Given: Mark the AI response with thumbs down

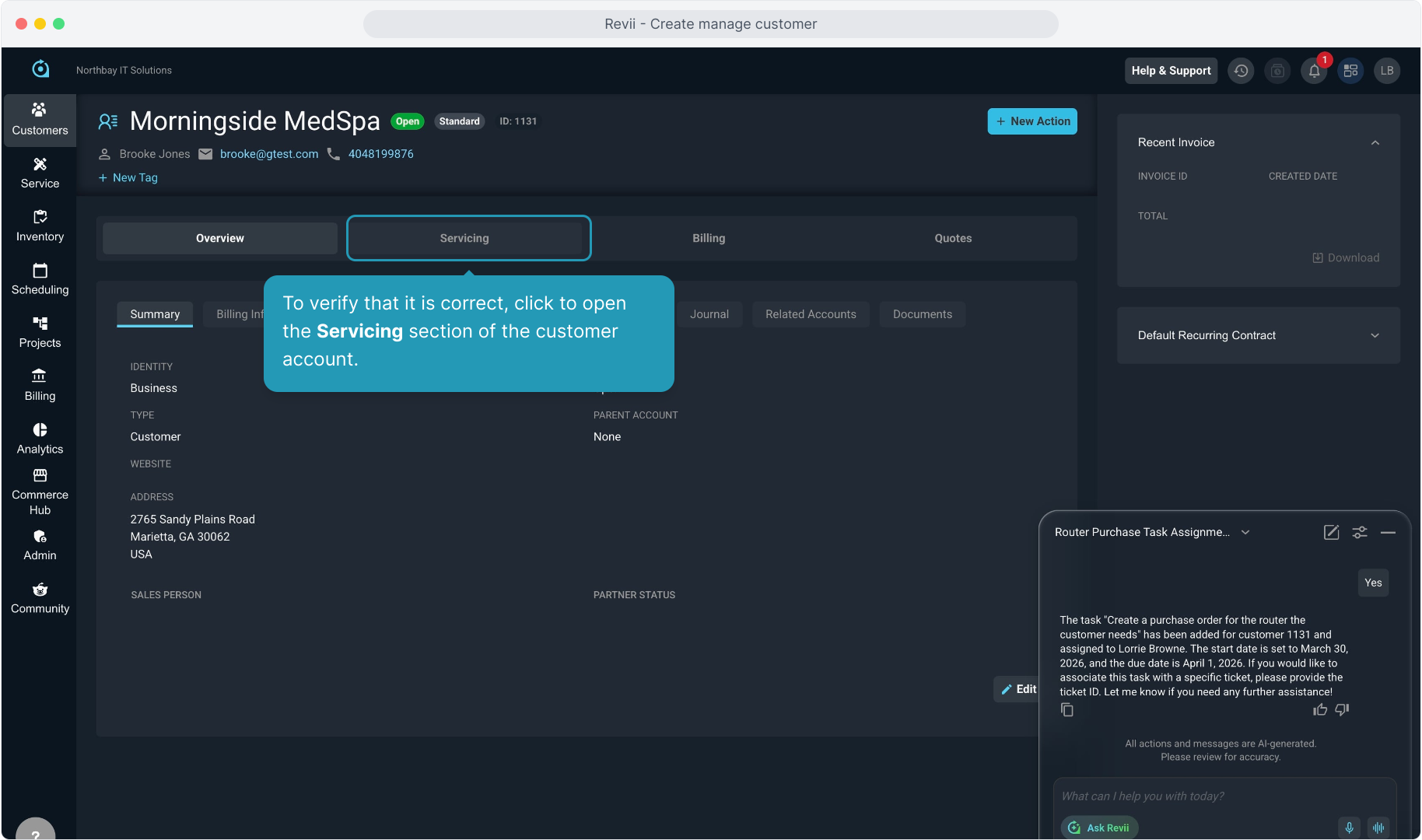Looking at the screenshot, I should pos(1342,710).
